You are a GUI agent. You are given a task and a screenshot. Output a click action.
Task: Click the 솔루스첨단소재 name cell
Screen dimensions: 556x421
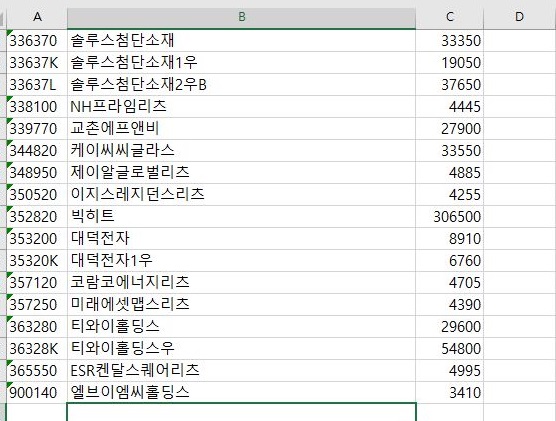[x=241, y=41]
